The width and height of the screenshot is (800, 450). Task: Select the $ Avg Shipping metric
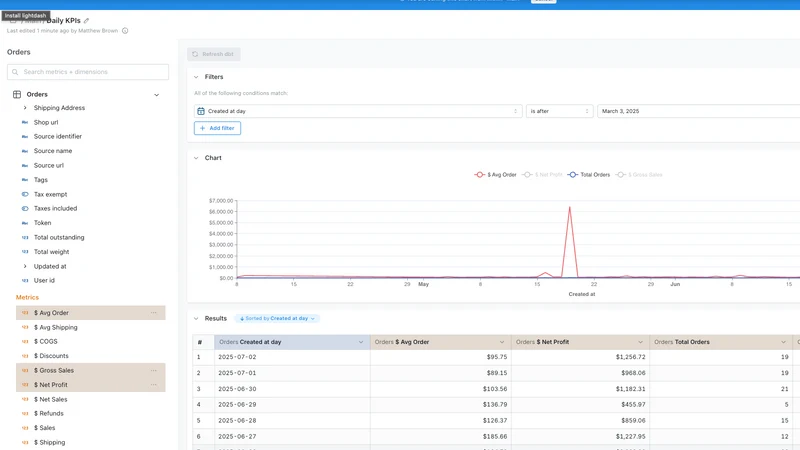click(x=56, y=328)
